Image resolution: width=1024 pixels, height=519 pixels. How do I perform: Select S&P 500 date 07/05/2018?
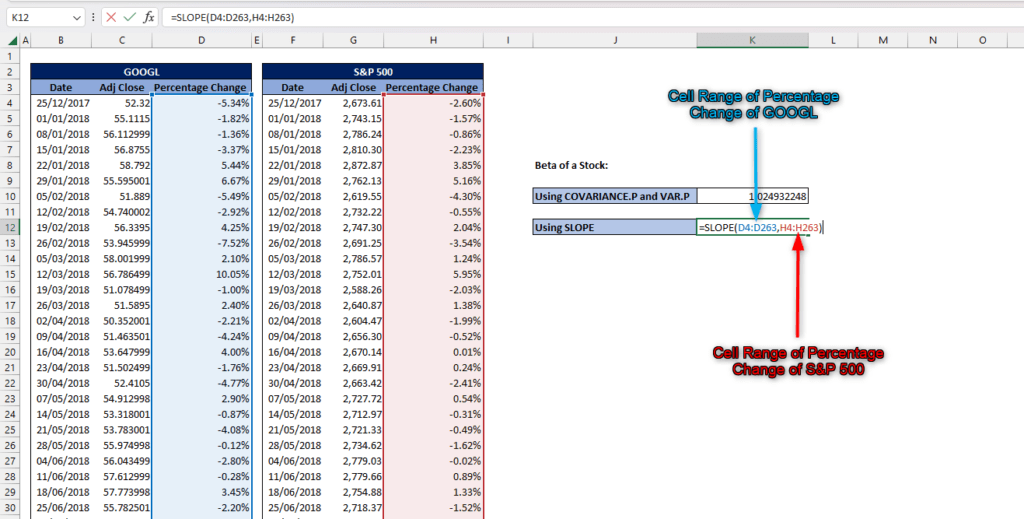[x=293, y=398]
